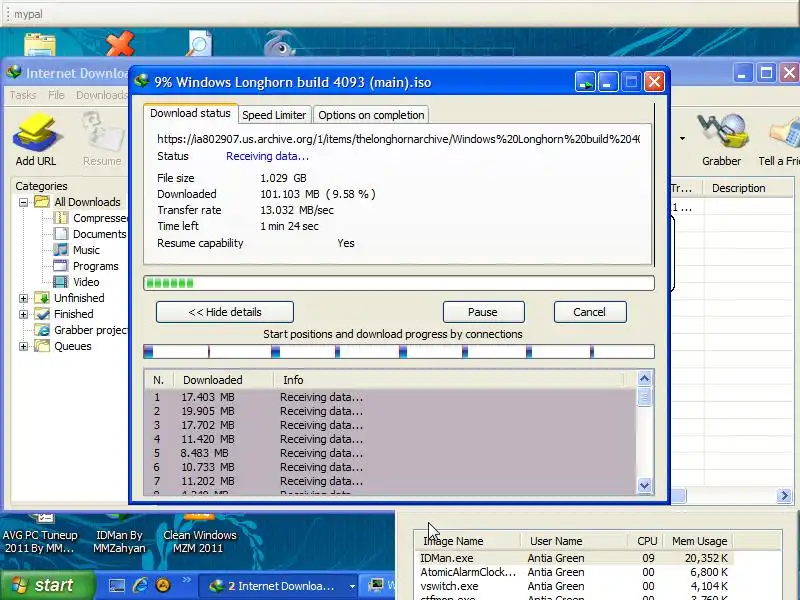
Task: Open the Tasks menu
Action: [x=23, y=95]
